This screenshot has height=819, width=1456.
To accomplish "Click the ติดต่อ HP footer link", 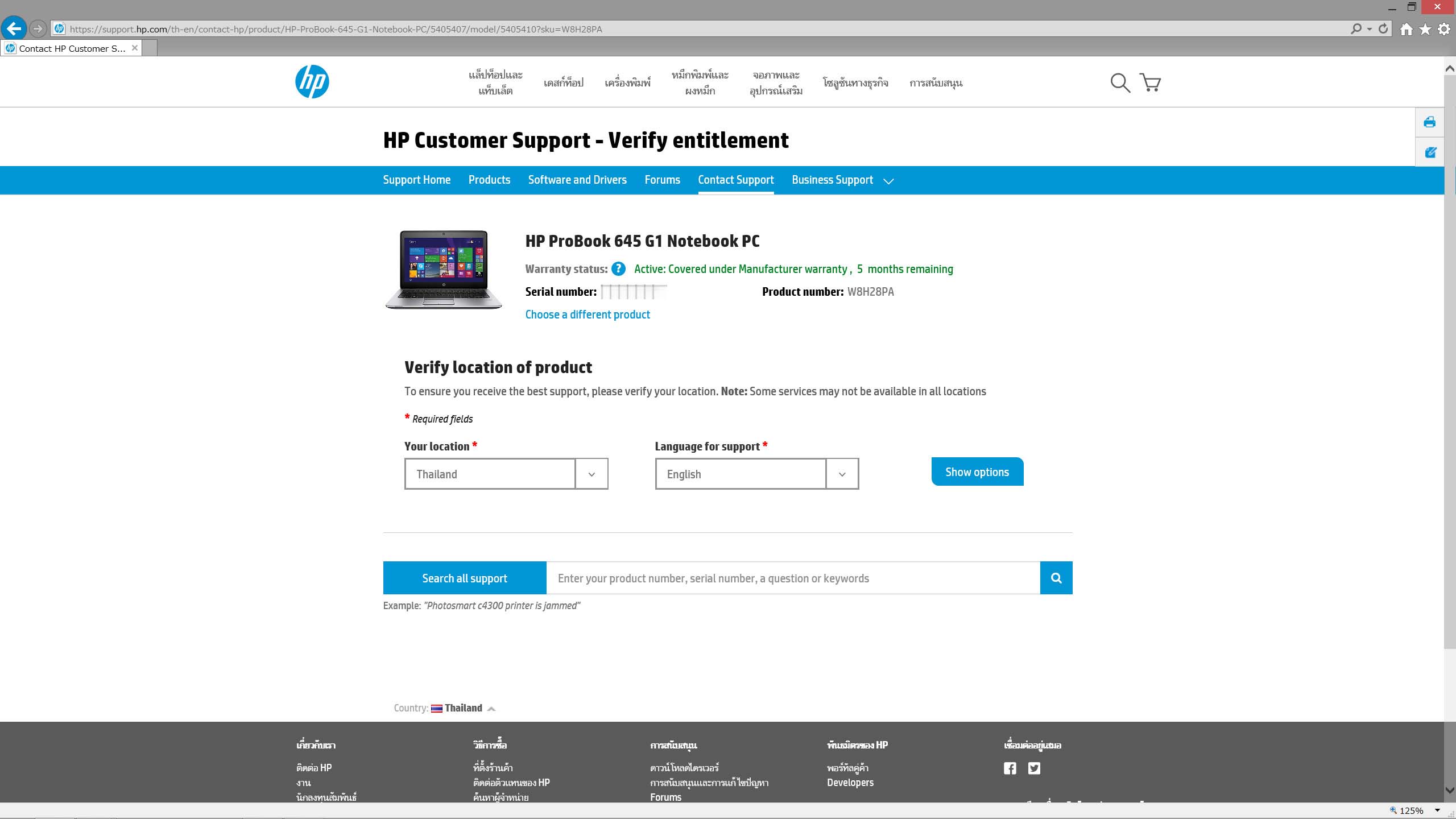I will coord(314,768).
